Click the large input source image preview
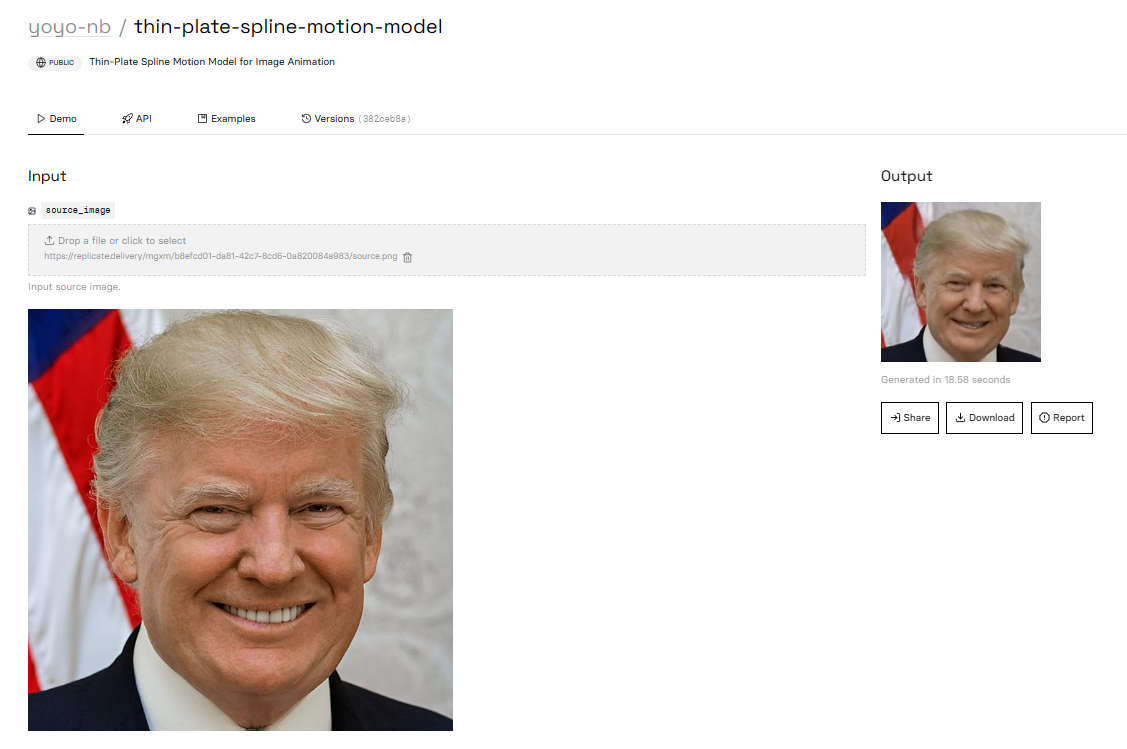1127x749 pixels. 240,520
